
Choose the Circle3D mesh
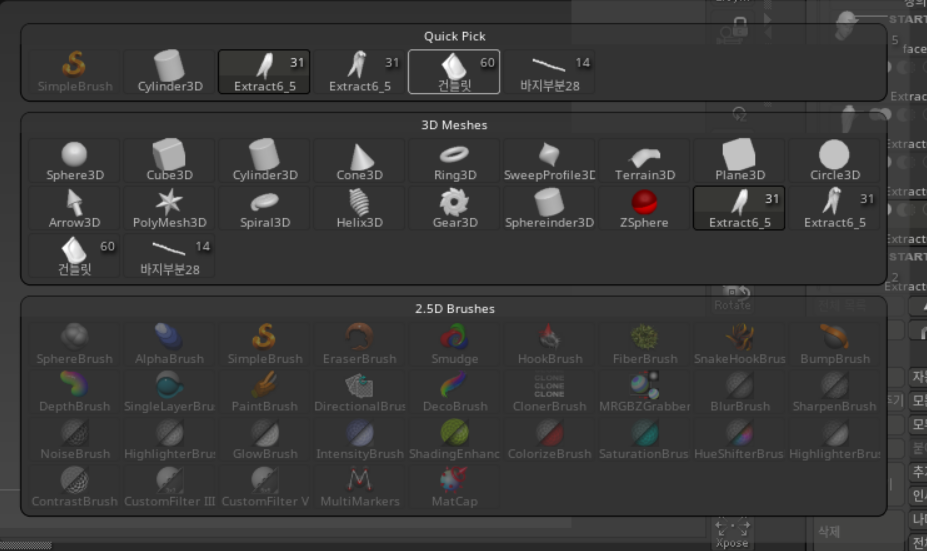(x=834, y=161)
